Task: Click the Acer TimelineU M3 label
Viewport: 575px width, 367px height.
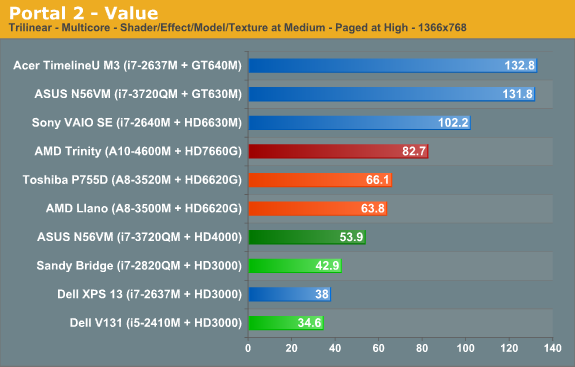Action: coord(128,65)
